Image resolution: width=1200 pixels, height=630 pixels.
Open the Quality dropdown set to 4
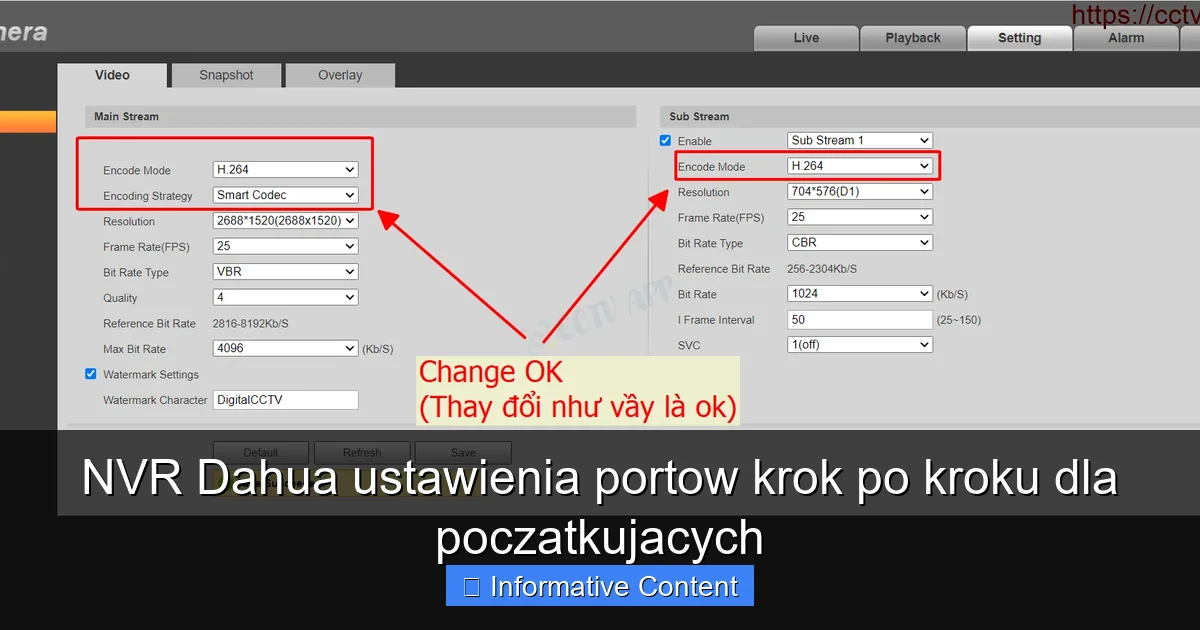pos(285,297)
